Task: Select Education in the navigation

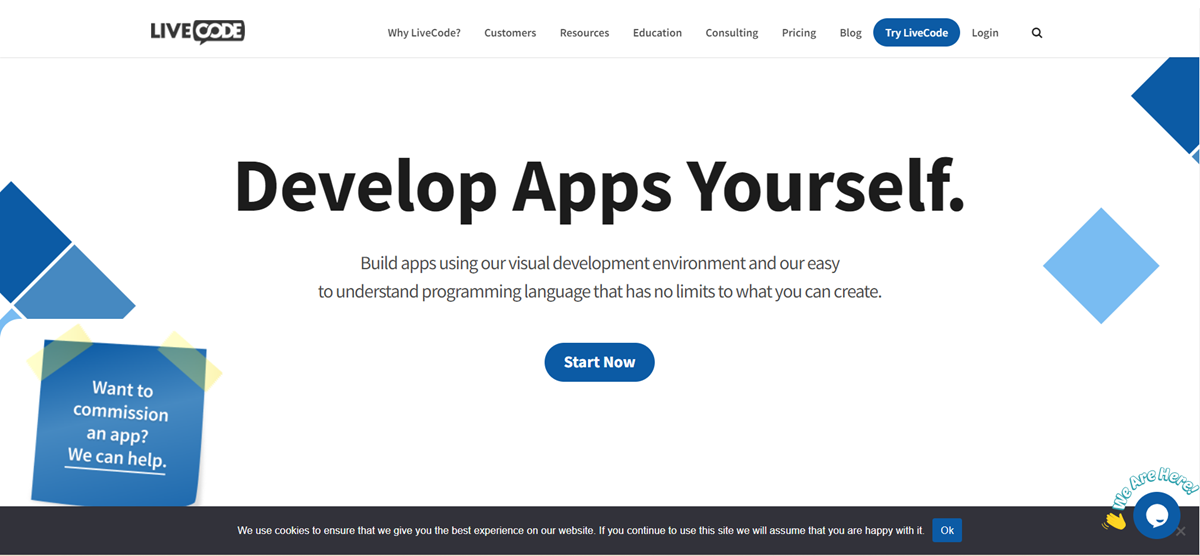Action: 657,33
